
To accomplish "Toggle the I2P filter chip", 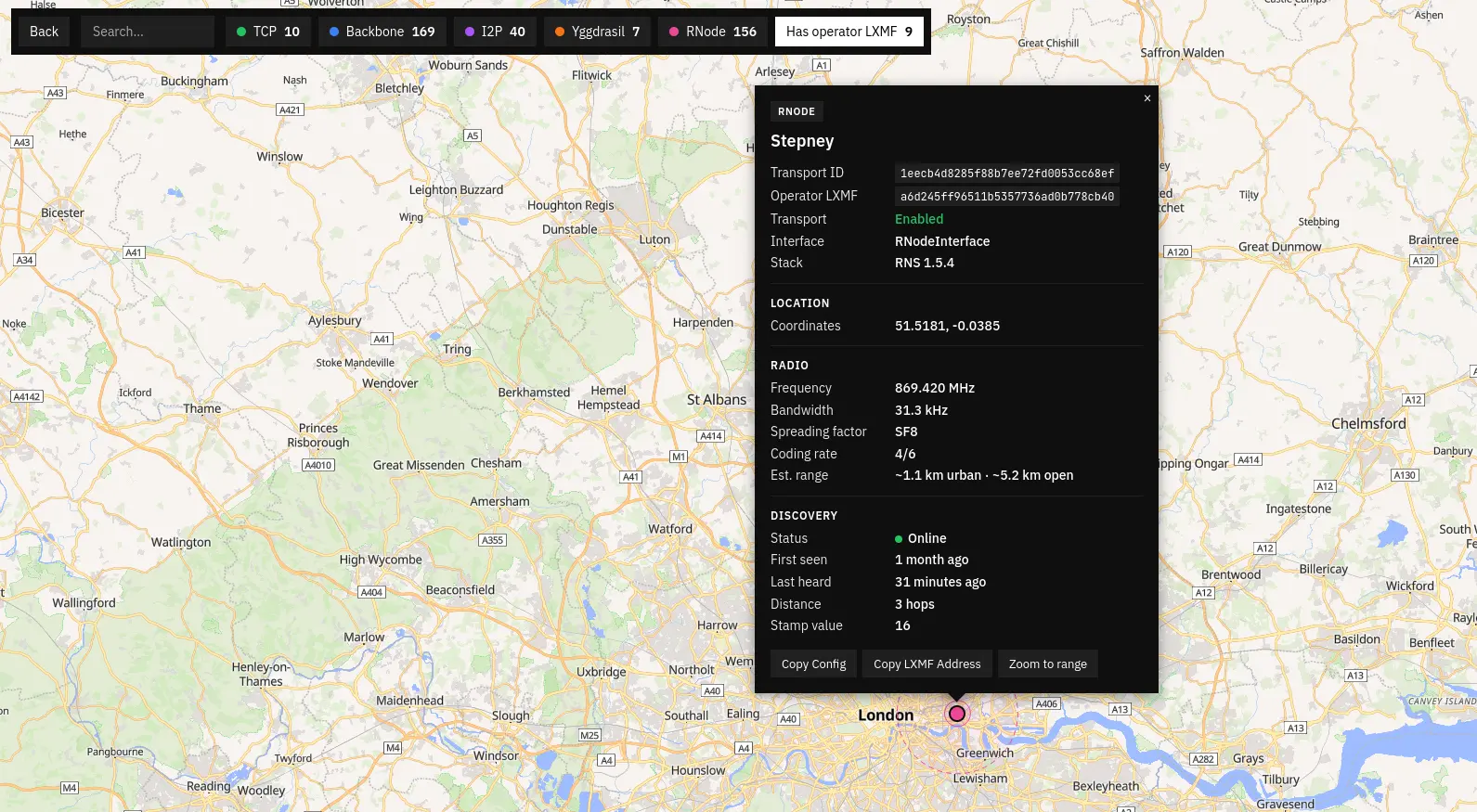I will click(x=495, y=32).
